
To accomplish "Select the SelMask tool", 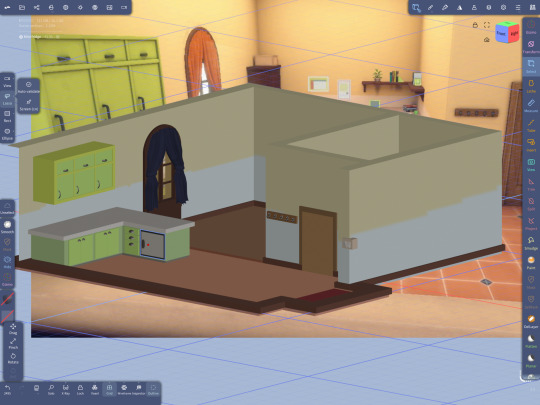I will click(x=531, y=302).
